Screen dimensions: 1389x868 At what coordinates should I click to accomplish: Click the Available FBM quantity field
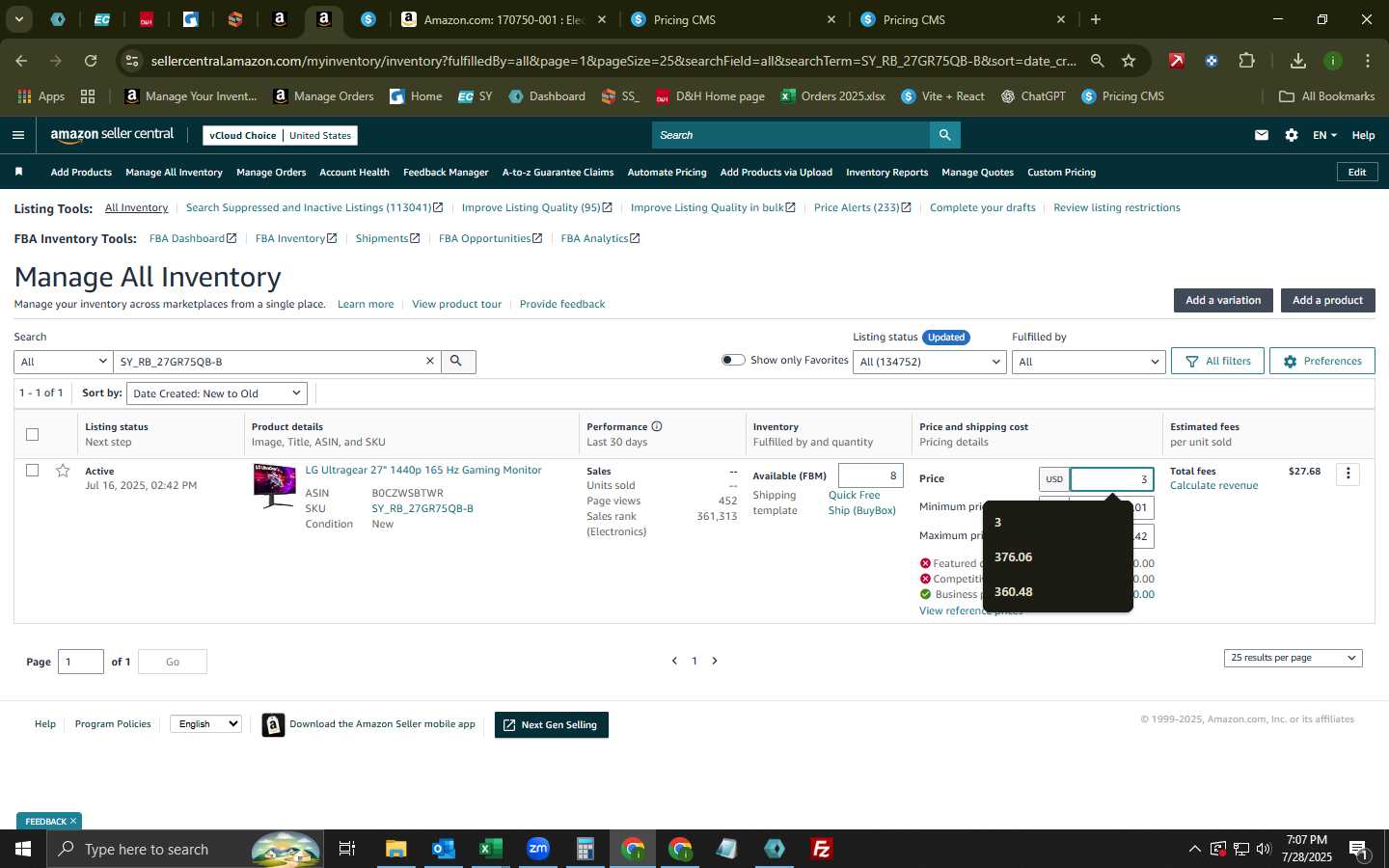pyautogui.click(x=871, y=475)
